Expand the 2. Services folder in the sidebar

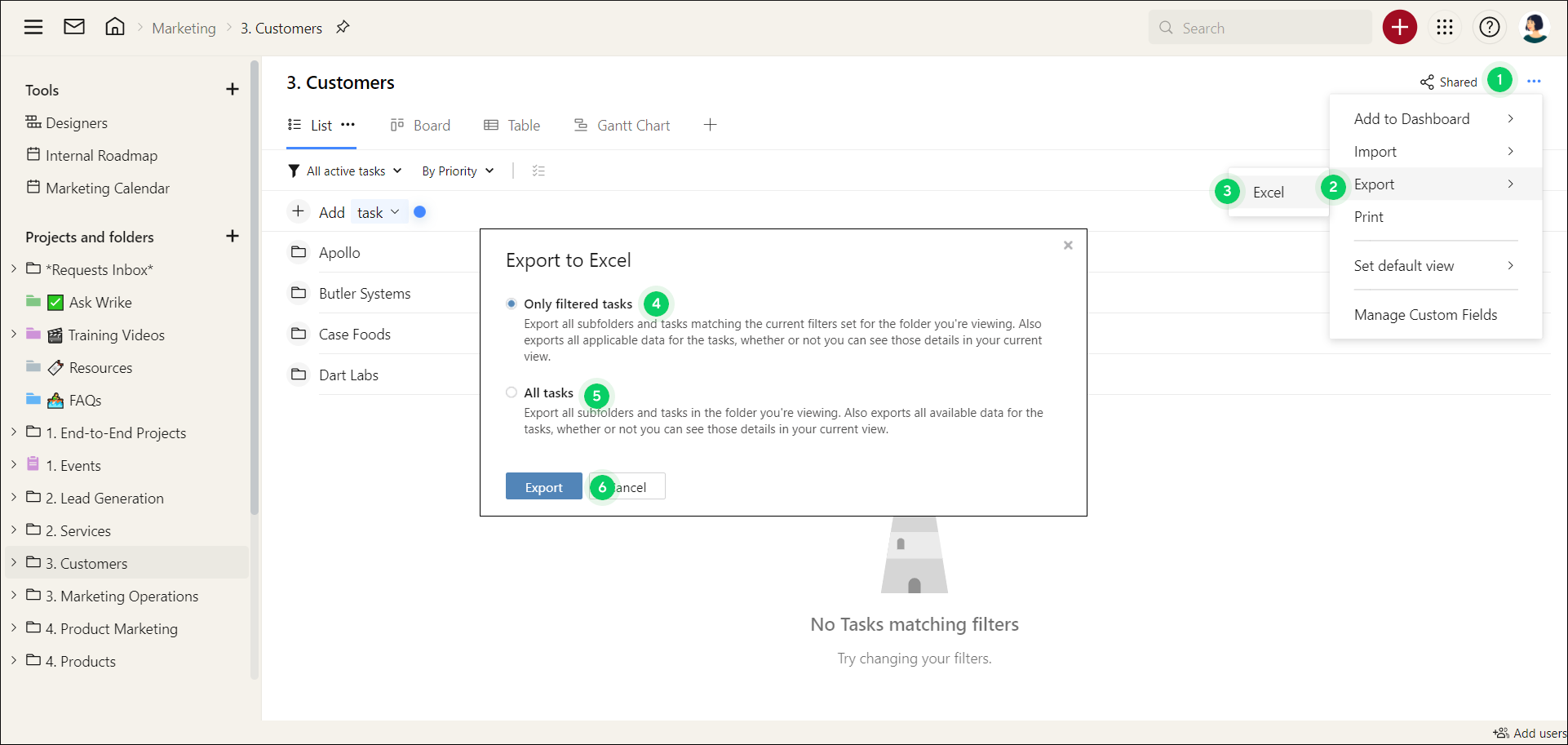coord(13,530)
